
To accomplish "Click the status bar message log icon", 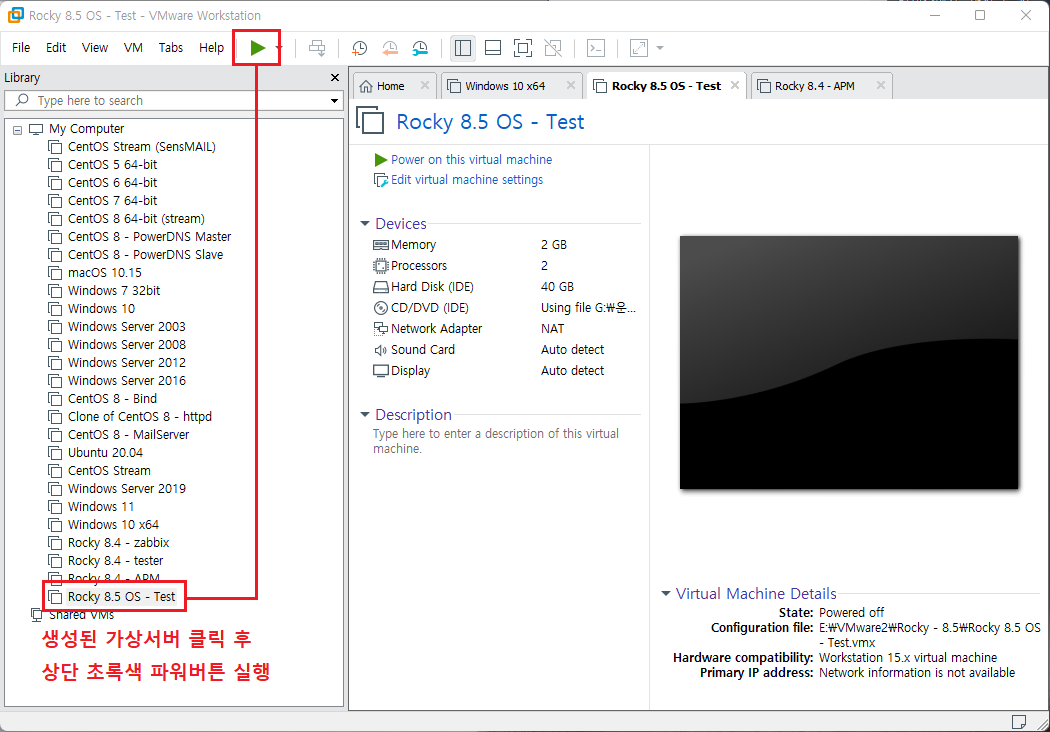I will click(x=1019, y=721).
